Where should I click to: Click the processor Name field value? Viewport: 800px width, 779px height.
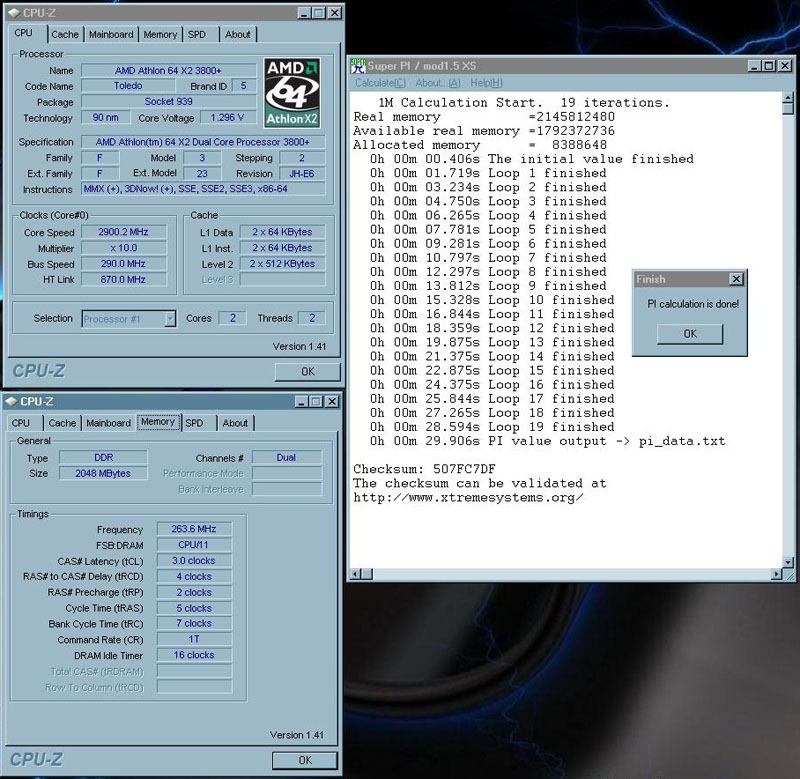168,70
